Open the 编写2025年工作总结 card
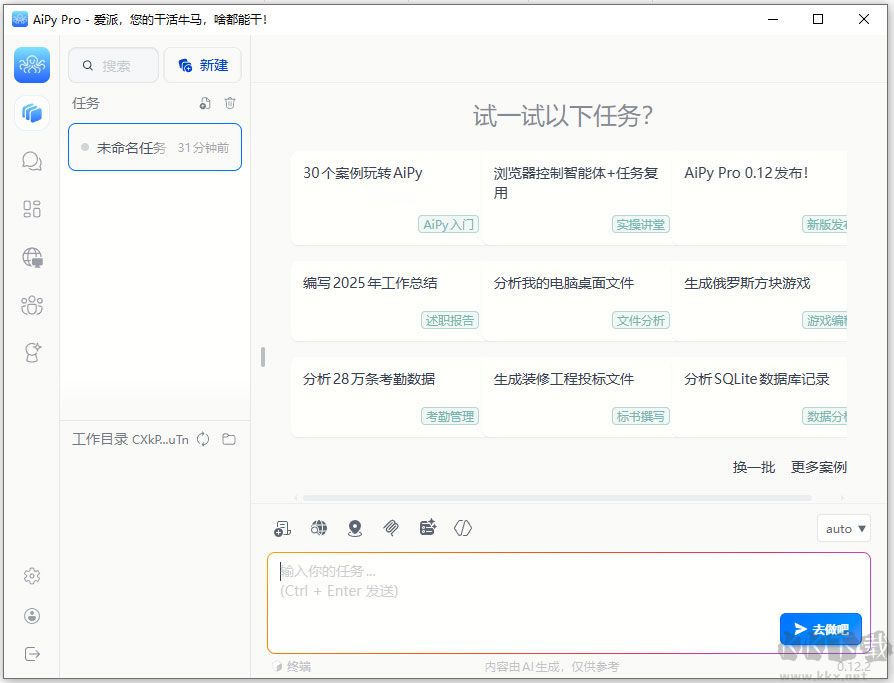This screenshot has height=683, width=894. 387,301
